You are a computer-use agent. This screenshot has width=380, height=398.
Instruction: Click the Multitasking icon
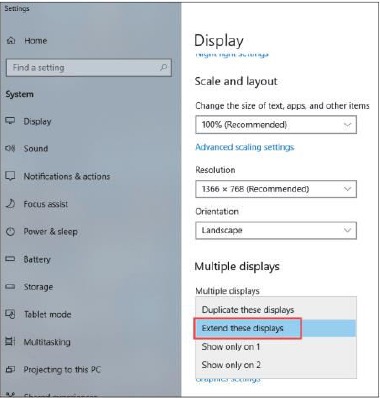tap(10, 342)
